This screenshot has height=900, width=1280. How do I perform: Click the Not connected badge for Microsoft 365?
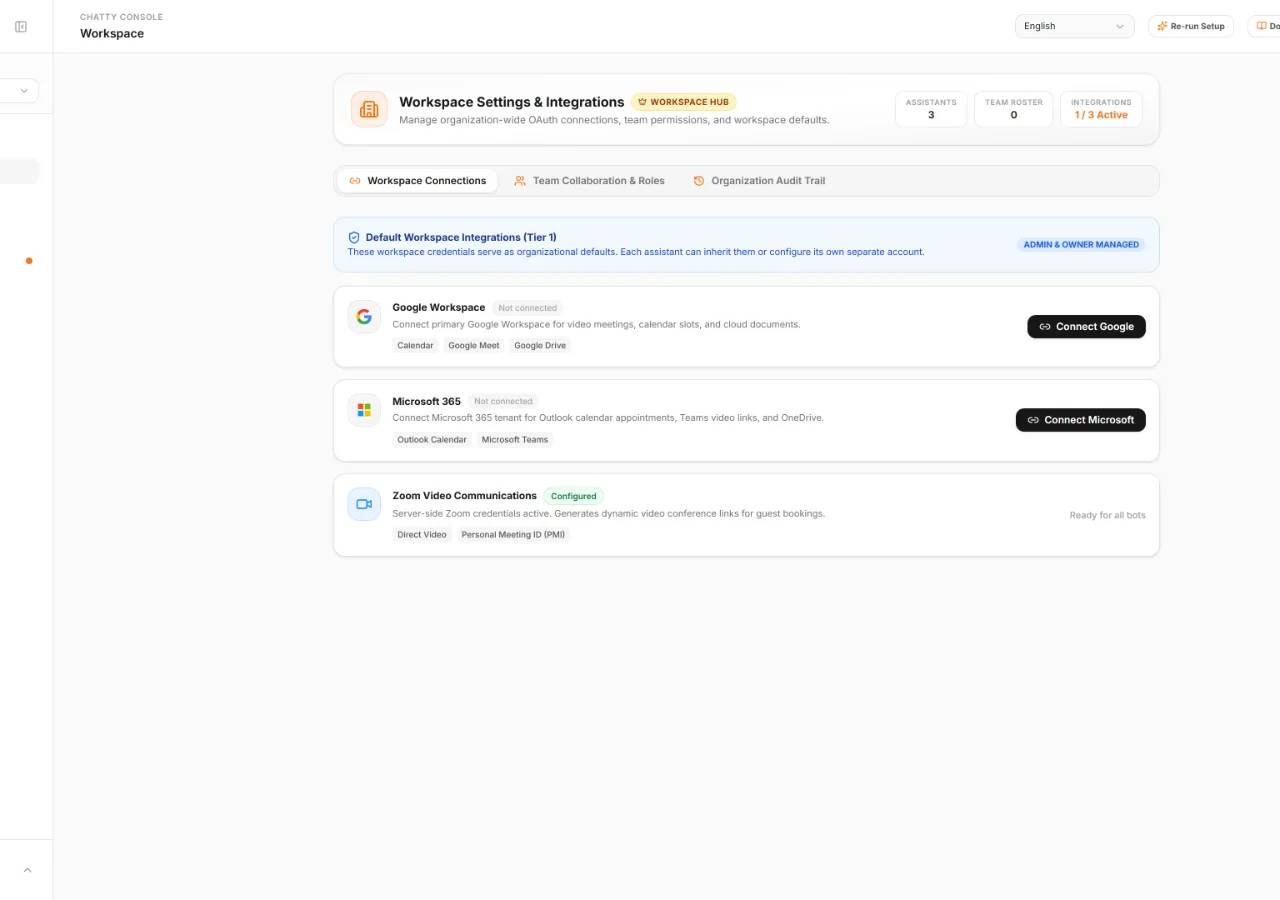pyautogui.click(x=504, y=402)
